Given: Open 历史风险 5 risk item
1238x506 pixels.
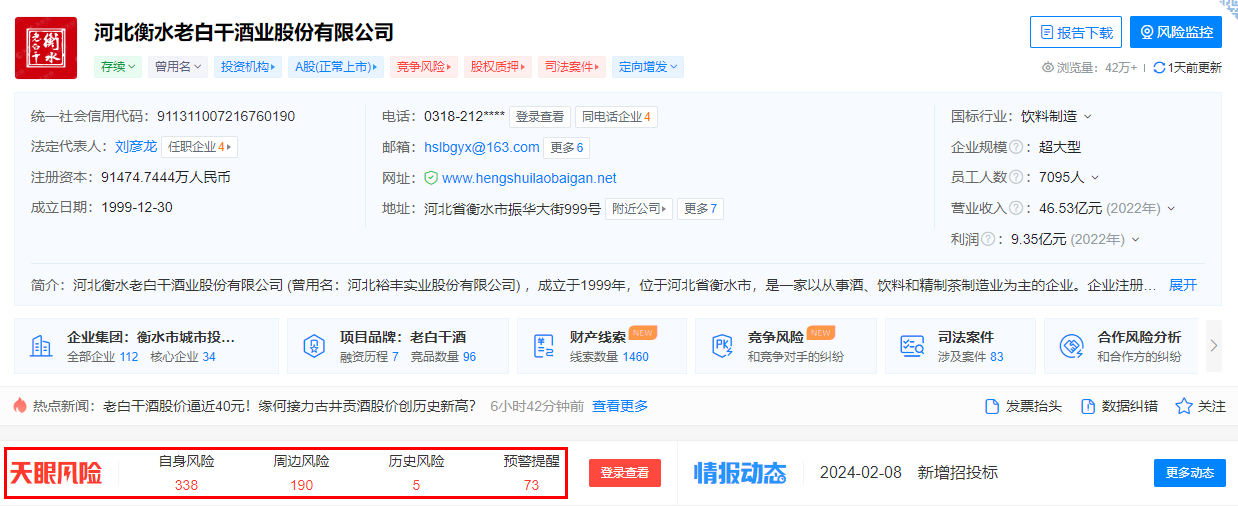Looking at the screenshot, I should click(x=416, y=473).
